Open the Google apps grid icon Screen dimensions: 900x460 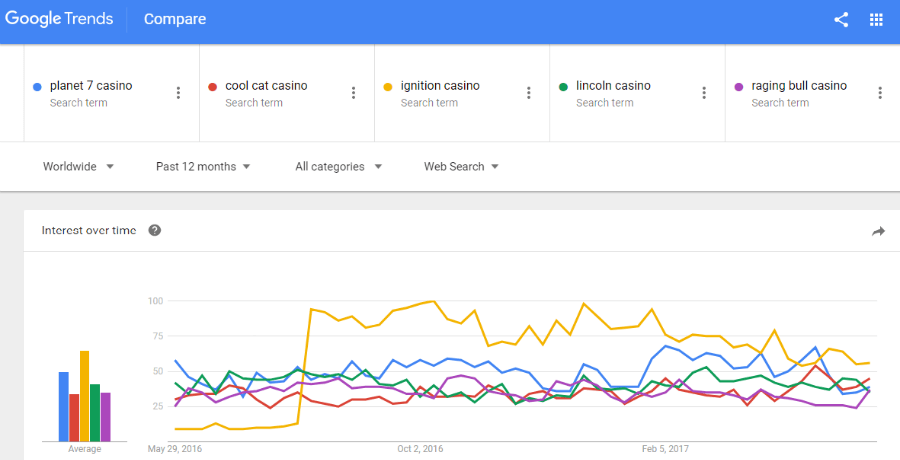(x=876, y=20)
